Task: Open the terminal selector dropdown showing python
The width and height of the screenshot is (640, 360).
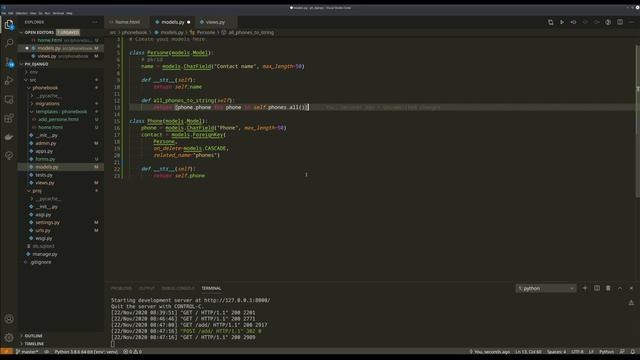Action: click(x=546, y=289)
